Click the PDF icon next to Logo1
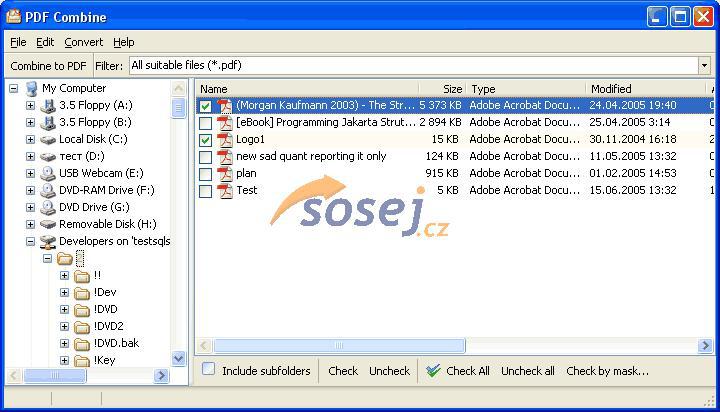The width and height of the screenshot is (720, 412). (x=225, y=140)
